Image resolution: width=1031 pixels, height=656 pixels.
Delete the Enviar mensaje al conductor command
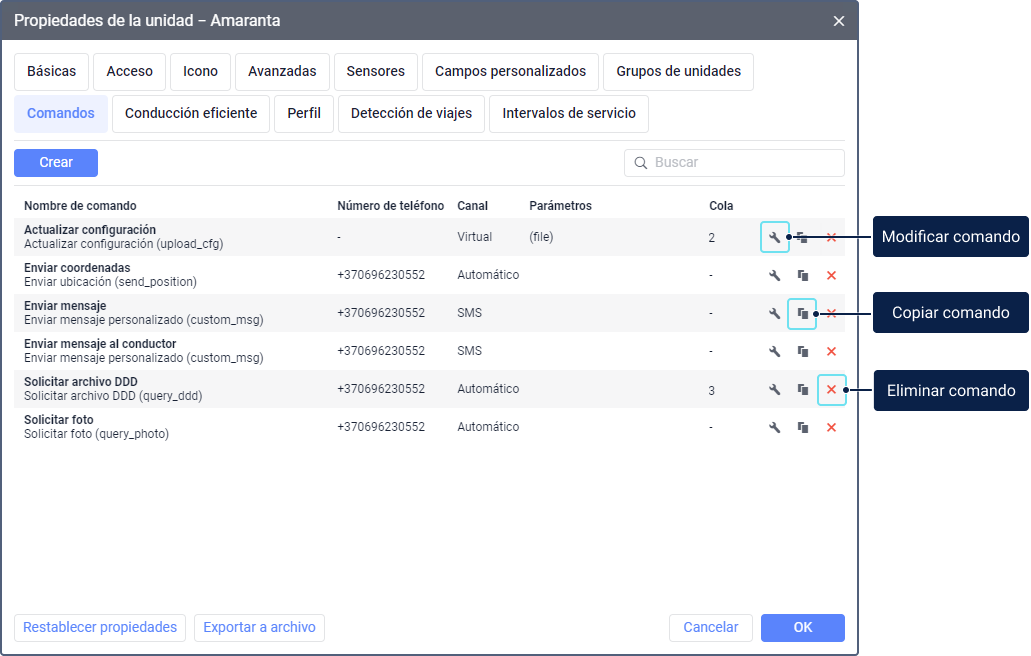point(831,351)
